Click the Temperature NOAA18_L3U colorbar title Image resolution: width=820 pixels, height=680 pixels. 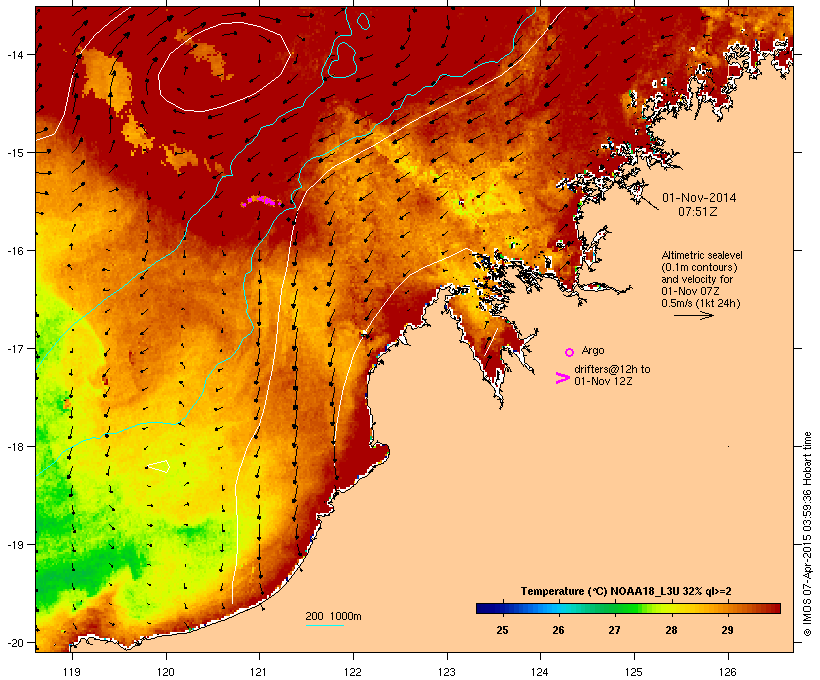[626, 591]
